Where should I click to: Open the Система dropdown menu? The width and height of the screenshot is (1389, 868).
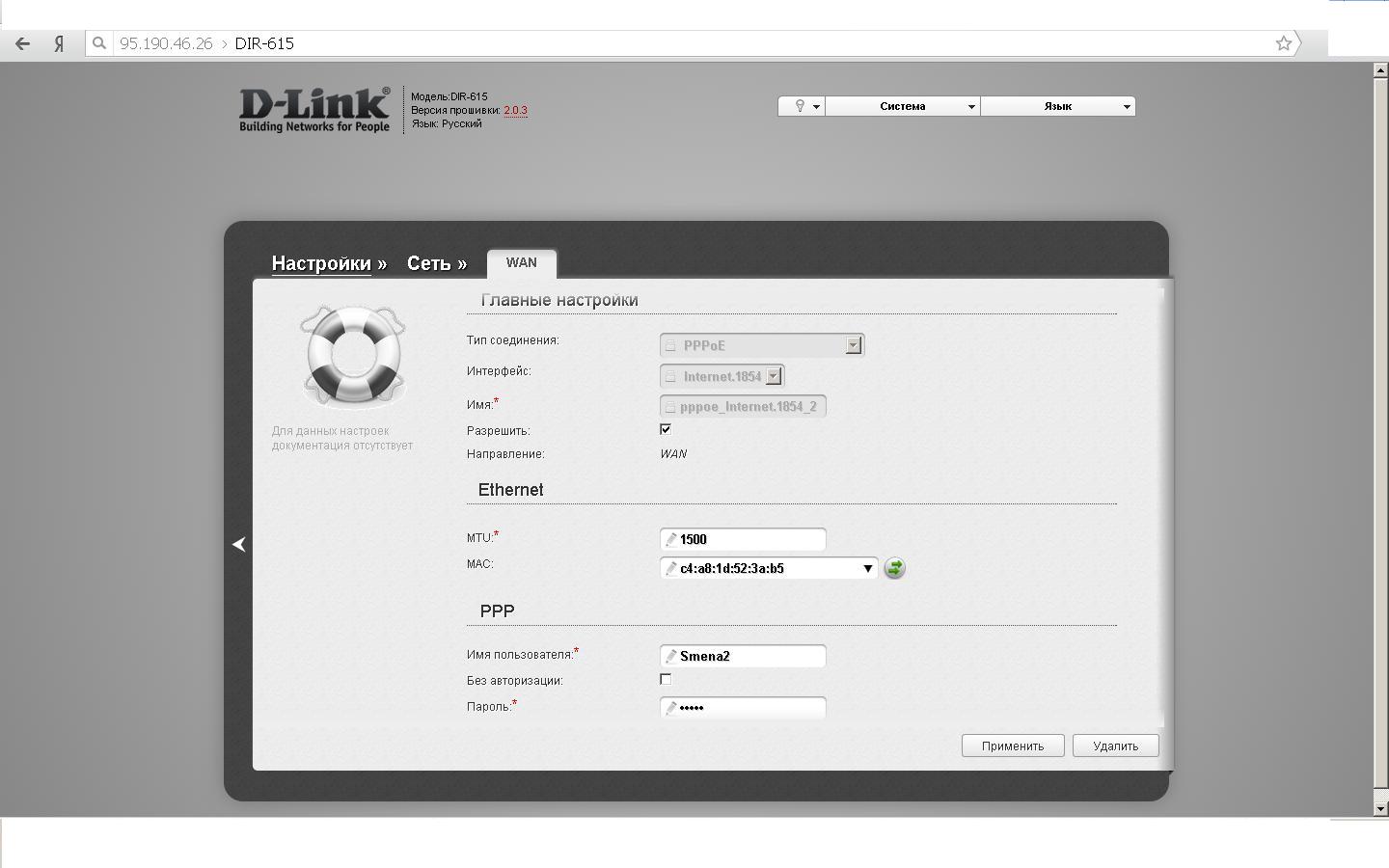tap(903, 106)
